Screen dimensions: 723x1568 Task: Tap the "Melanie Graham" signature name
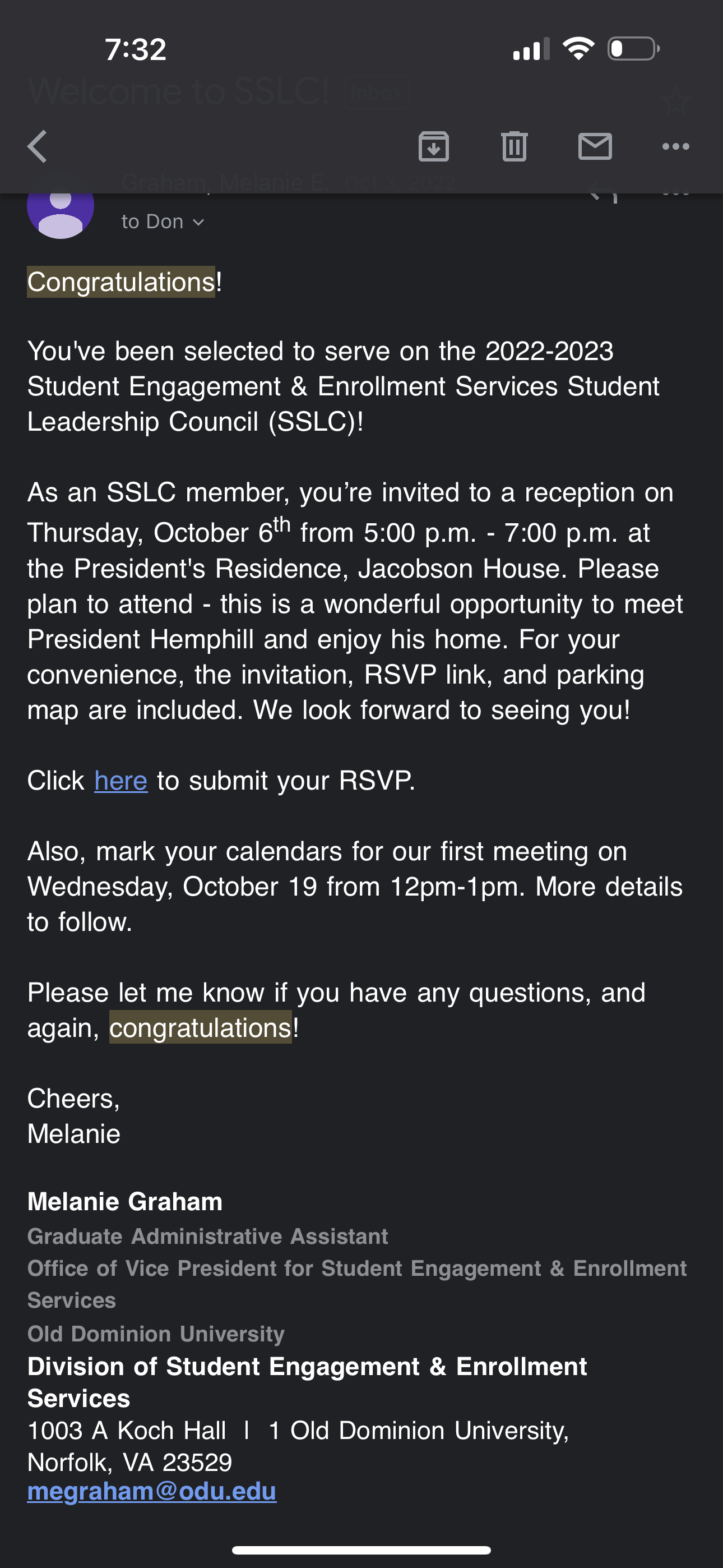[125, 1202]
